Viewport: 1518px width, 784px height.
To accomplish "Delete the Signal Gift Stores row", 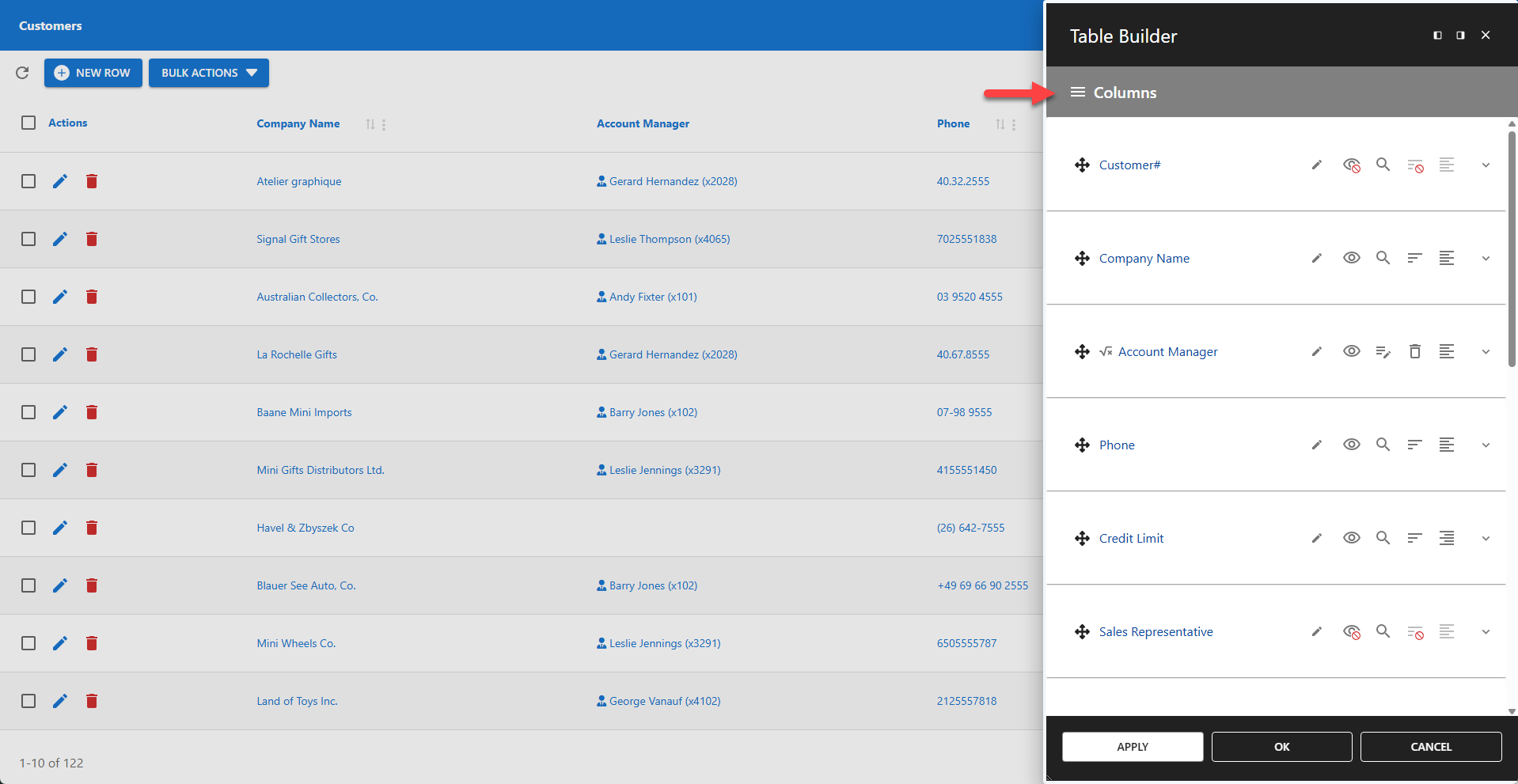I will pyautogui.click(x=92, y=239).
